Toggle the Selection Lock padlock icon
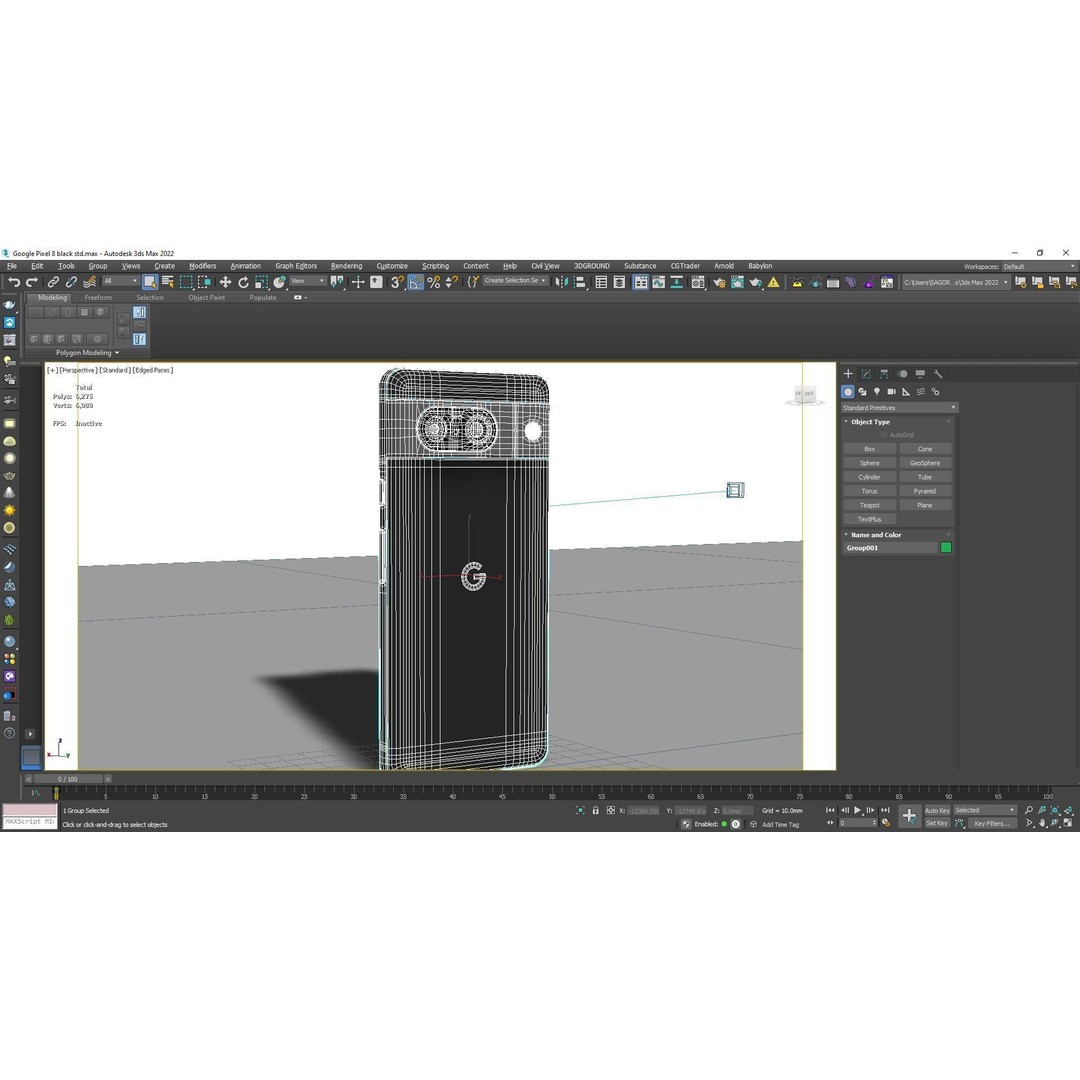 click(596, 810)
